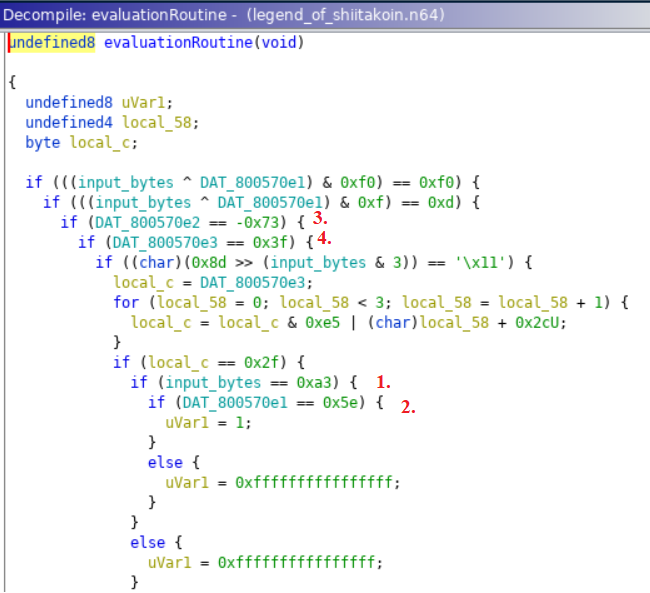Click DAT_800570e3 in the 0x3f comparison
650x593 pixels.
[x=165, y=242]
